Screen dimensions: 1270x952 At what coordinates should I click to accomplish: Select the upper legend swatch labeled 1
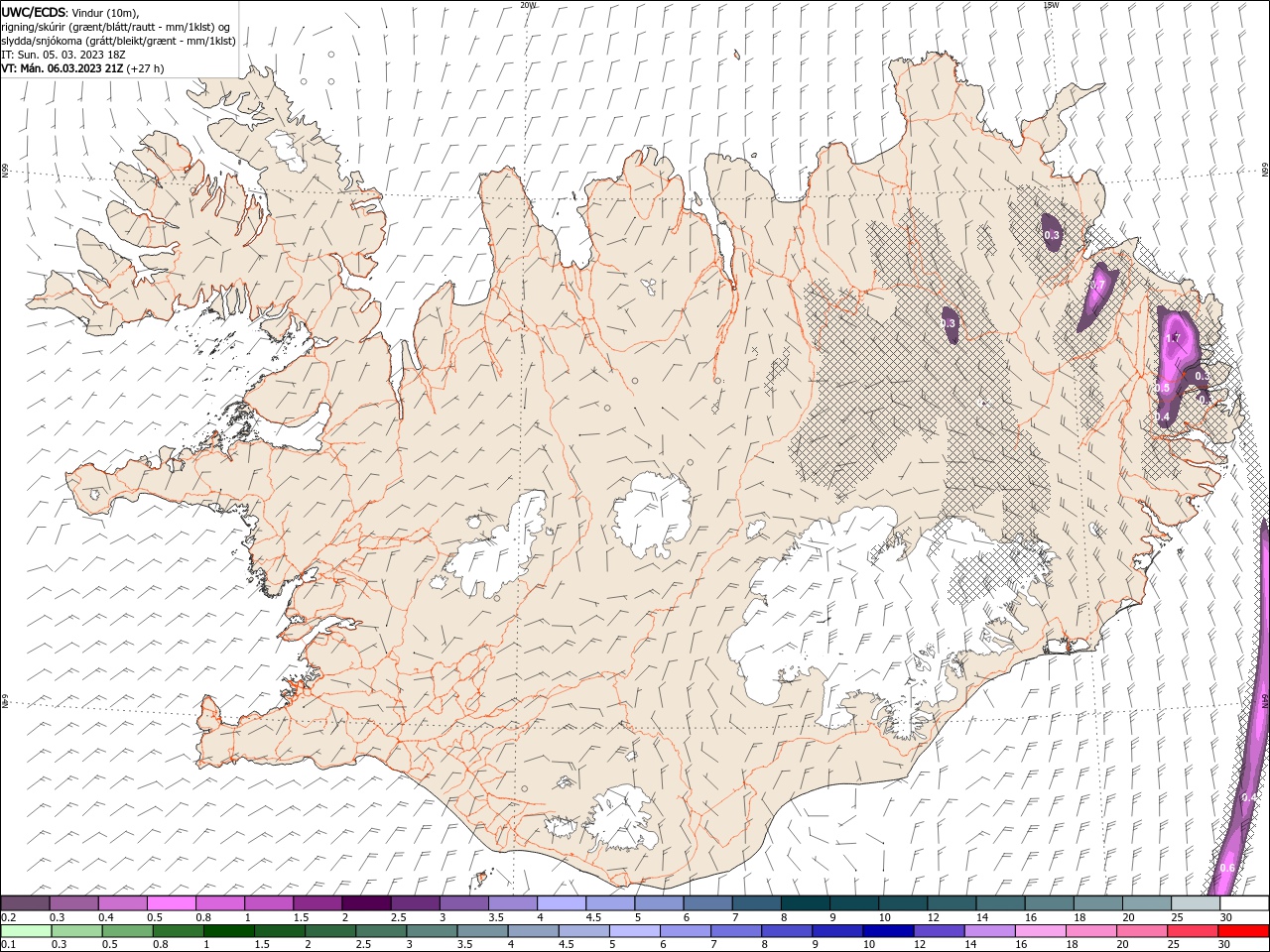pyautogui.click(x=269, y=903)
